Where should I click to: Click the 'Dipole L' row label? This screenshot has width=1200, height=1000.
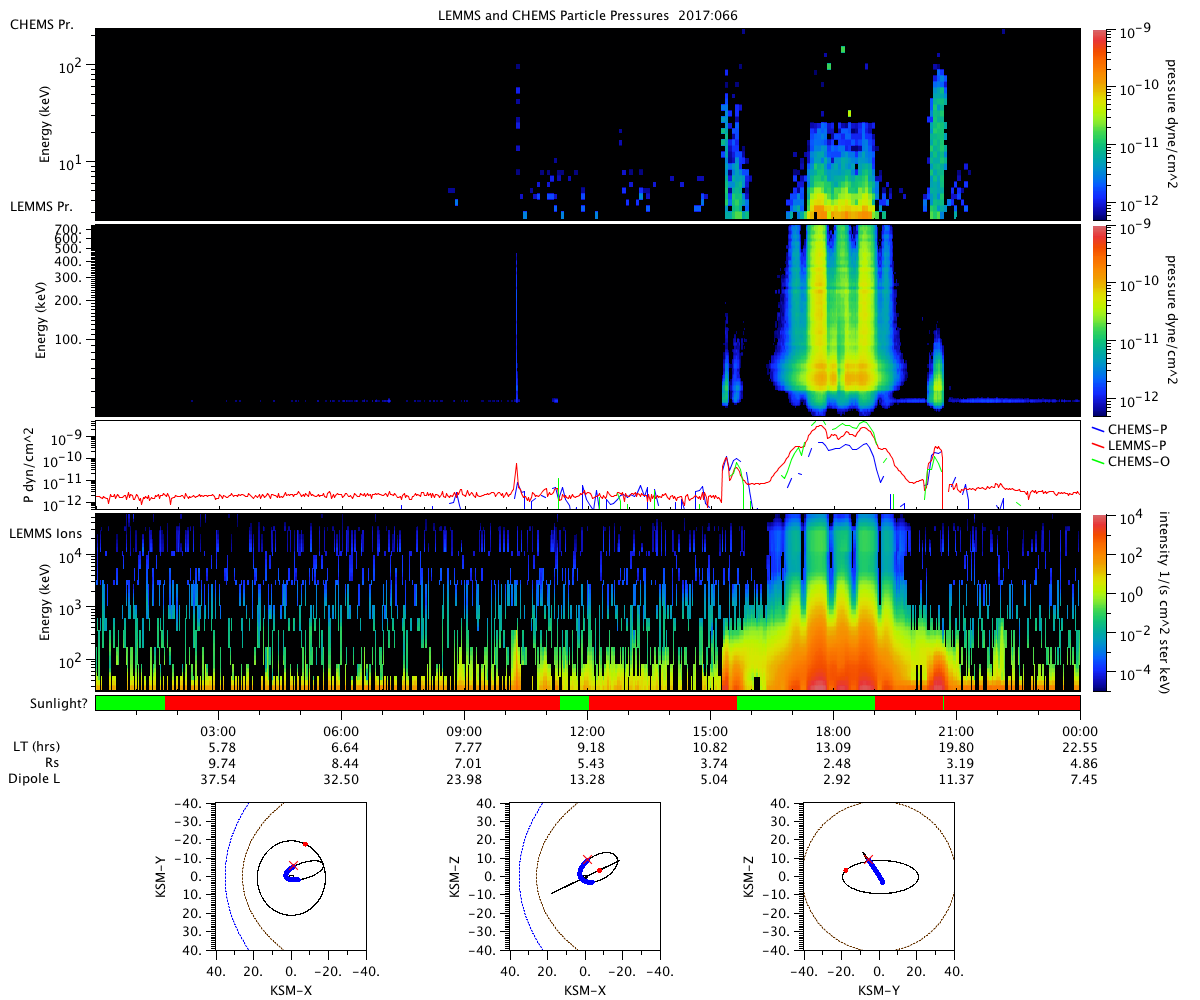[36, 779]
